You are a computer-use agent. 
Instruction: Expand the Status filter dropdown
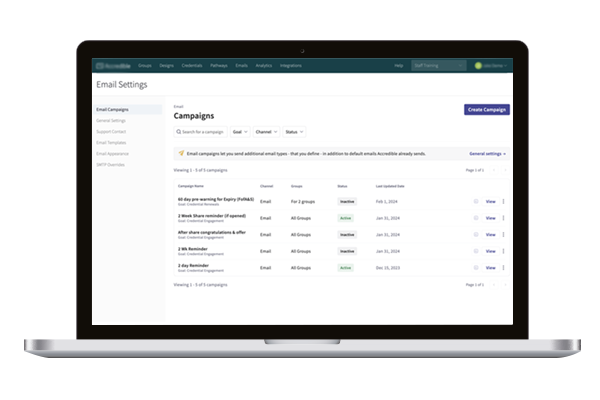pyautogui.click(x=294, y=131)
